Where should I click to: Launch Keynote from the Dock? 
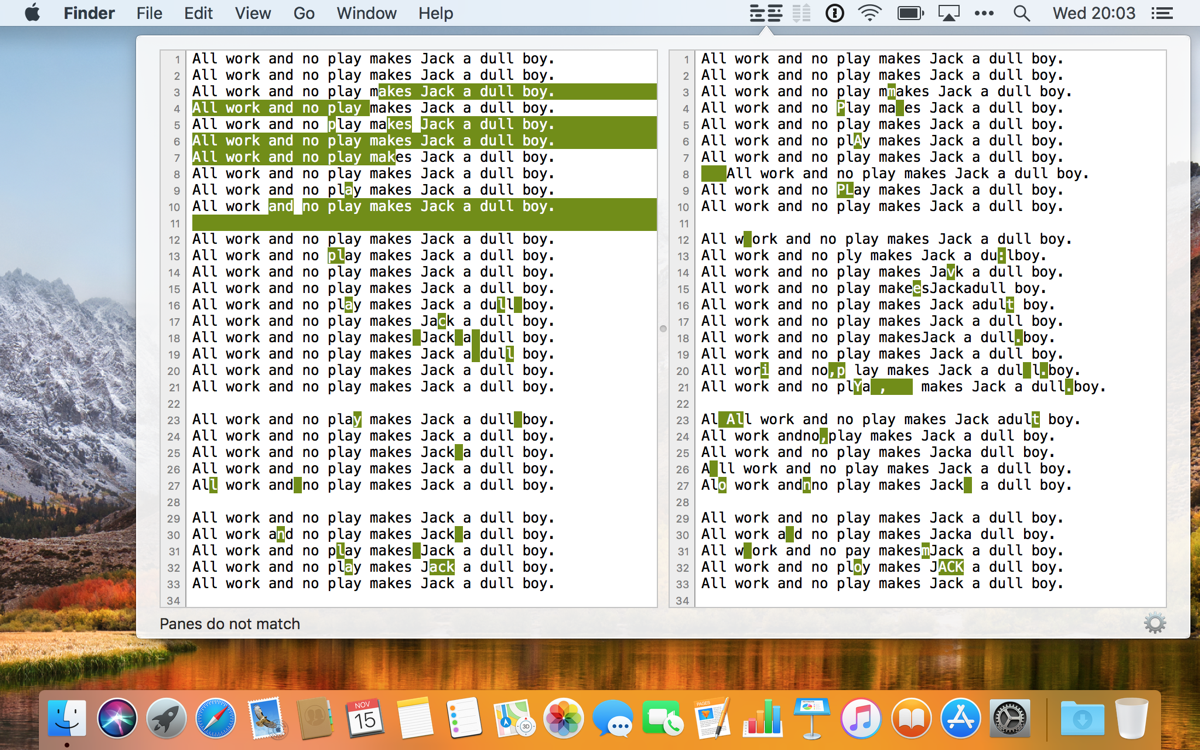811,718
